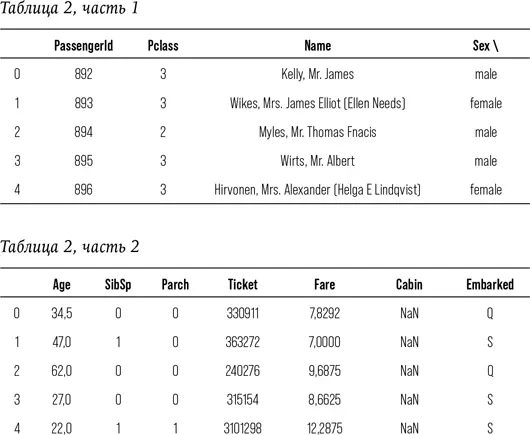
Task: Click name Wikes, Mrs. James Elliot
Action: pyautogui.click(x=317, y=103)
